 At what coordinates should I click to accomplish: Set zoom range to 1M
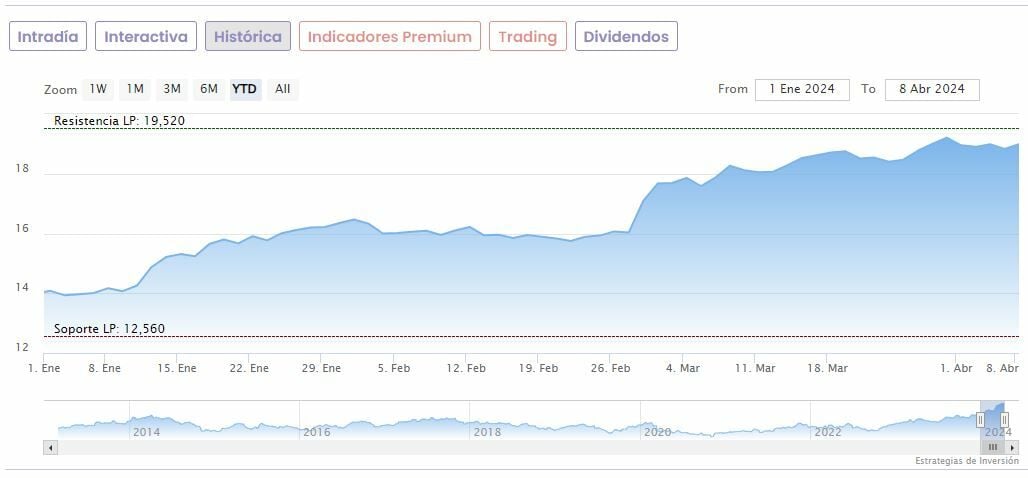point(135,89)
